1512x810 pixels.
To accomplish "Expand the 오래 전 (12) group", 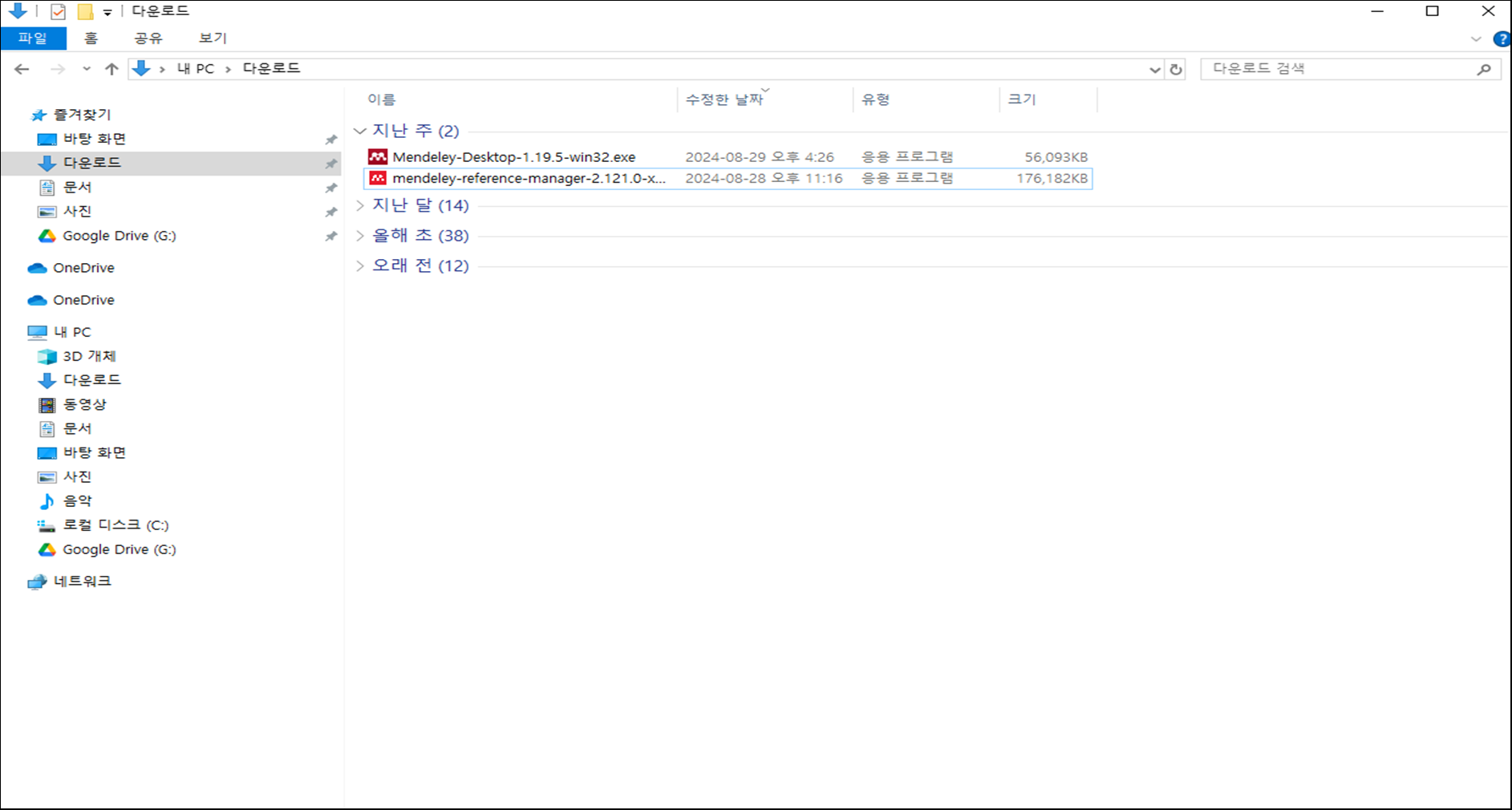I will coord(360,265).
